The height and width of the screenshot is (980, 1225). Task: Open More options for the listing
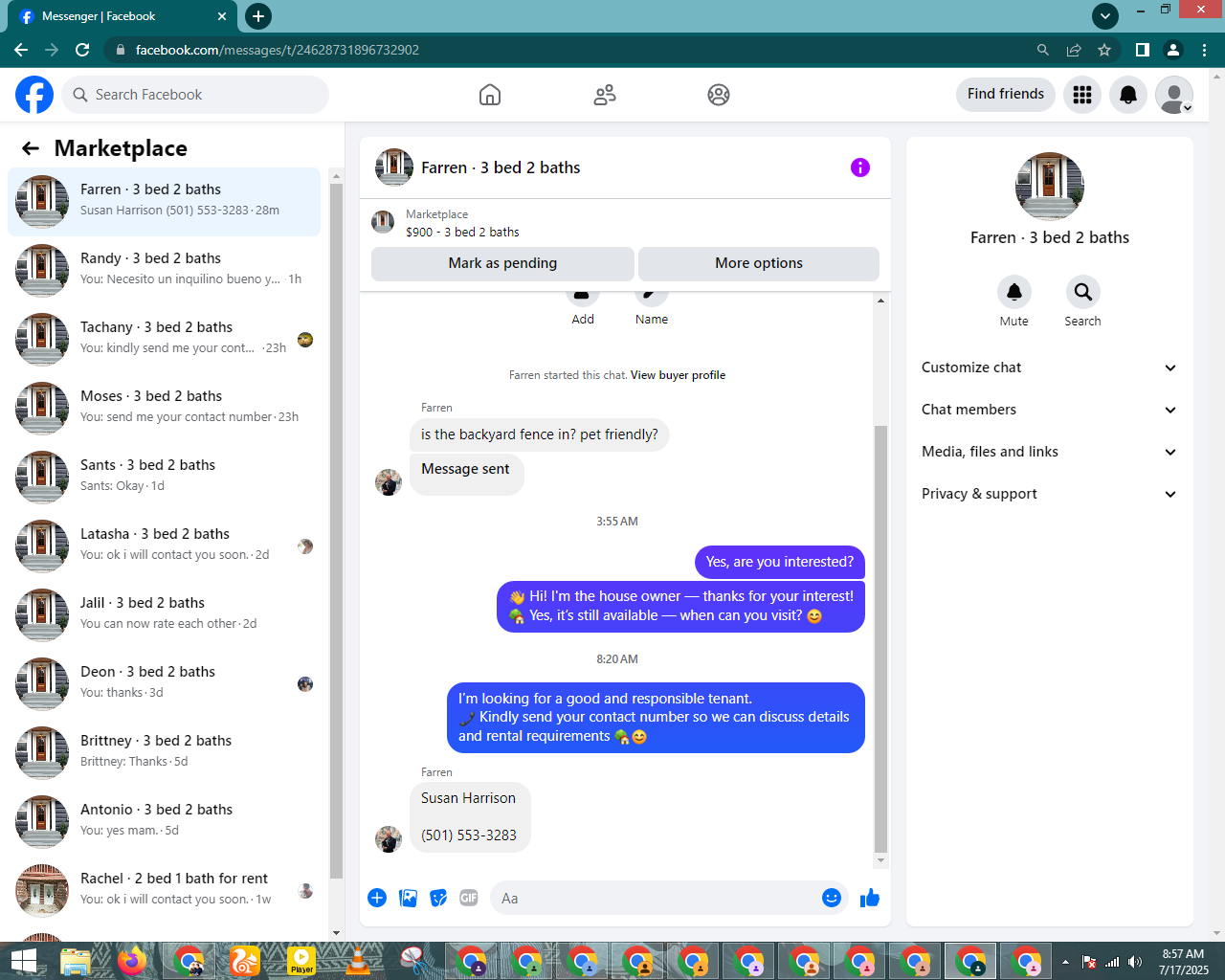point(759,263)
